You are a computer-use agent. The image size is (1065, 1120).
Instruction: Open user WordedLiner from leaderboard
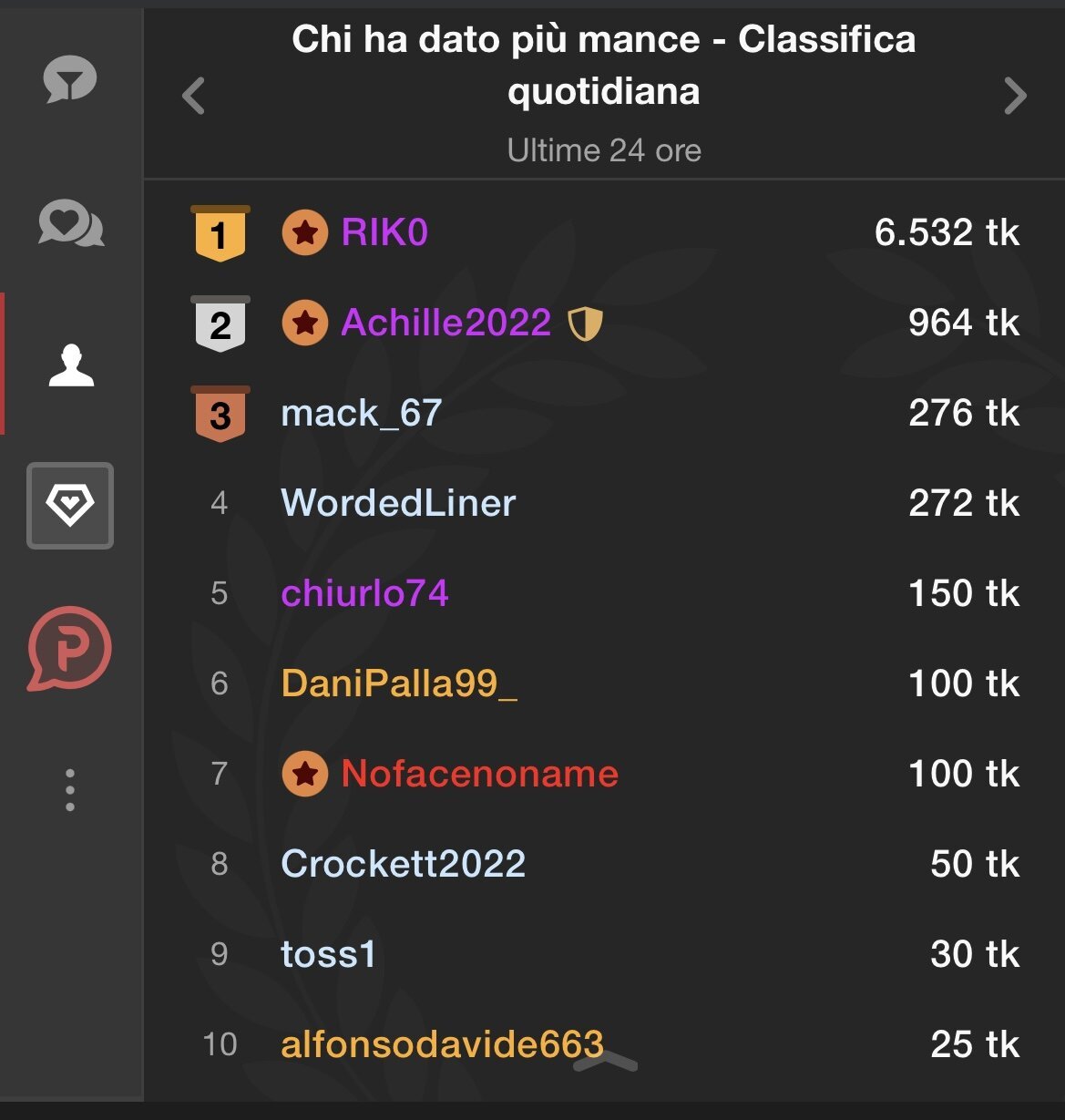[x=398, y=503]
